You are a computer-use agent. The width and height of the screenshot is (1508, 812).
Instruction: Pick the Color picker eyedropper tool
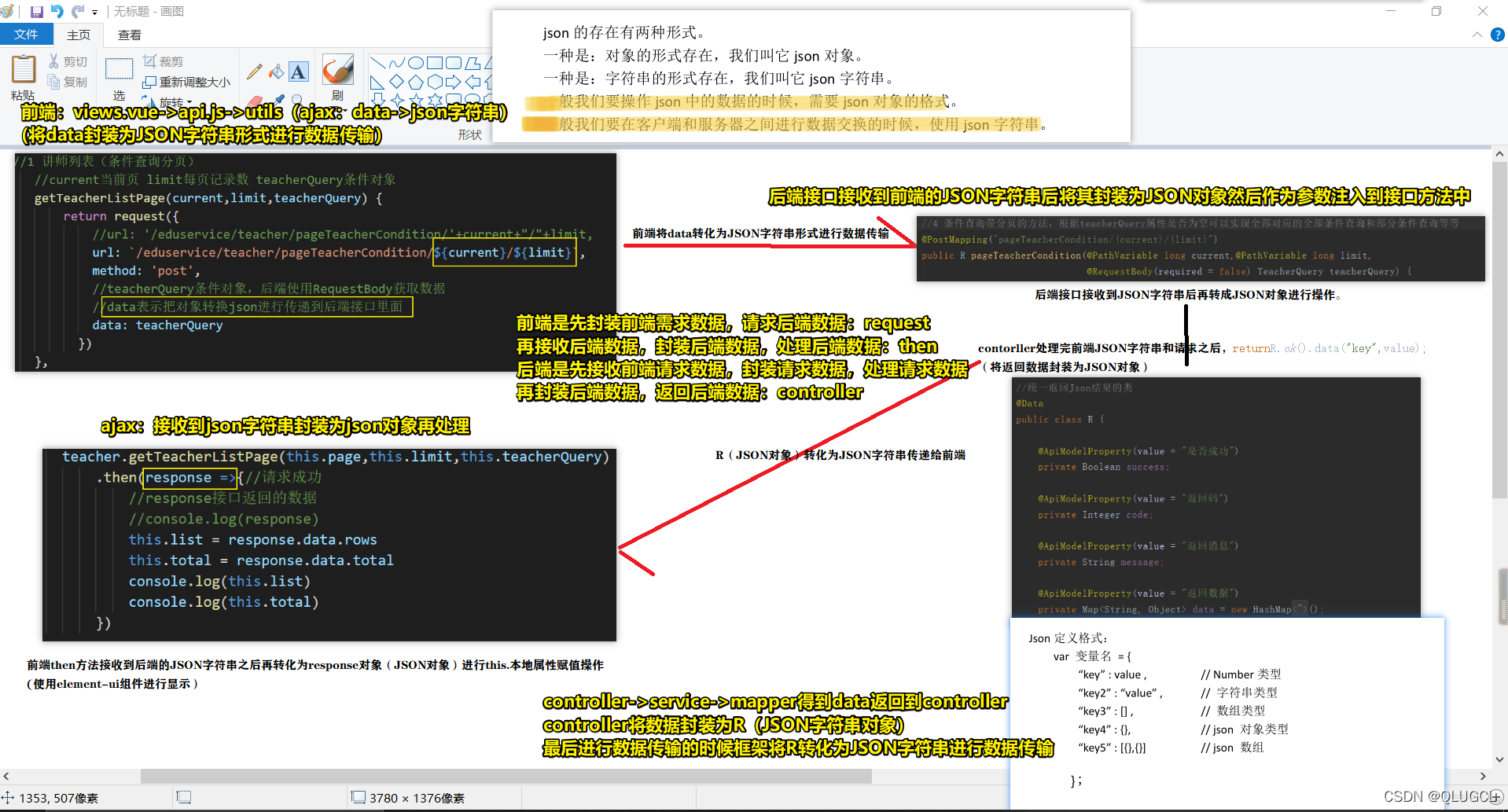click(x=278, y=101)
